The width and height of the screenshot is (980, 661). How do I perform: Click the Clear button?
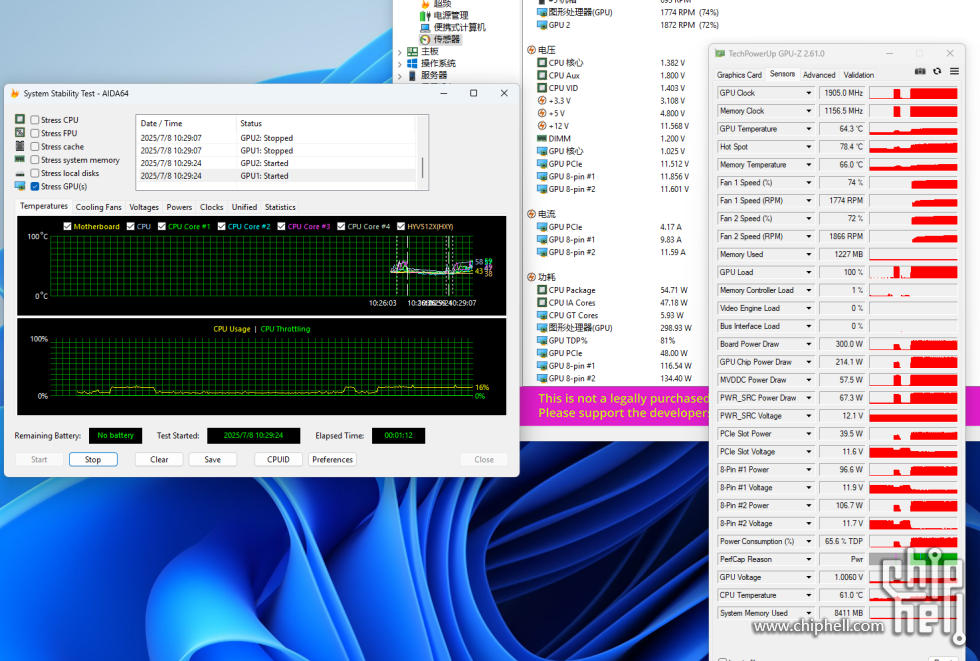(159, 459)
